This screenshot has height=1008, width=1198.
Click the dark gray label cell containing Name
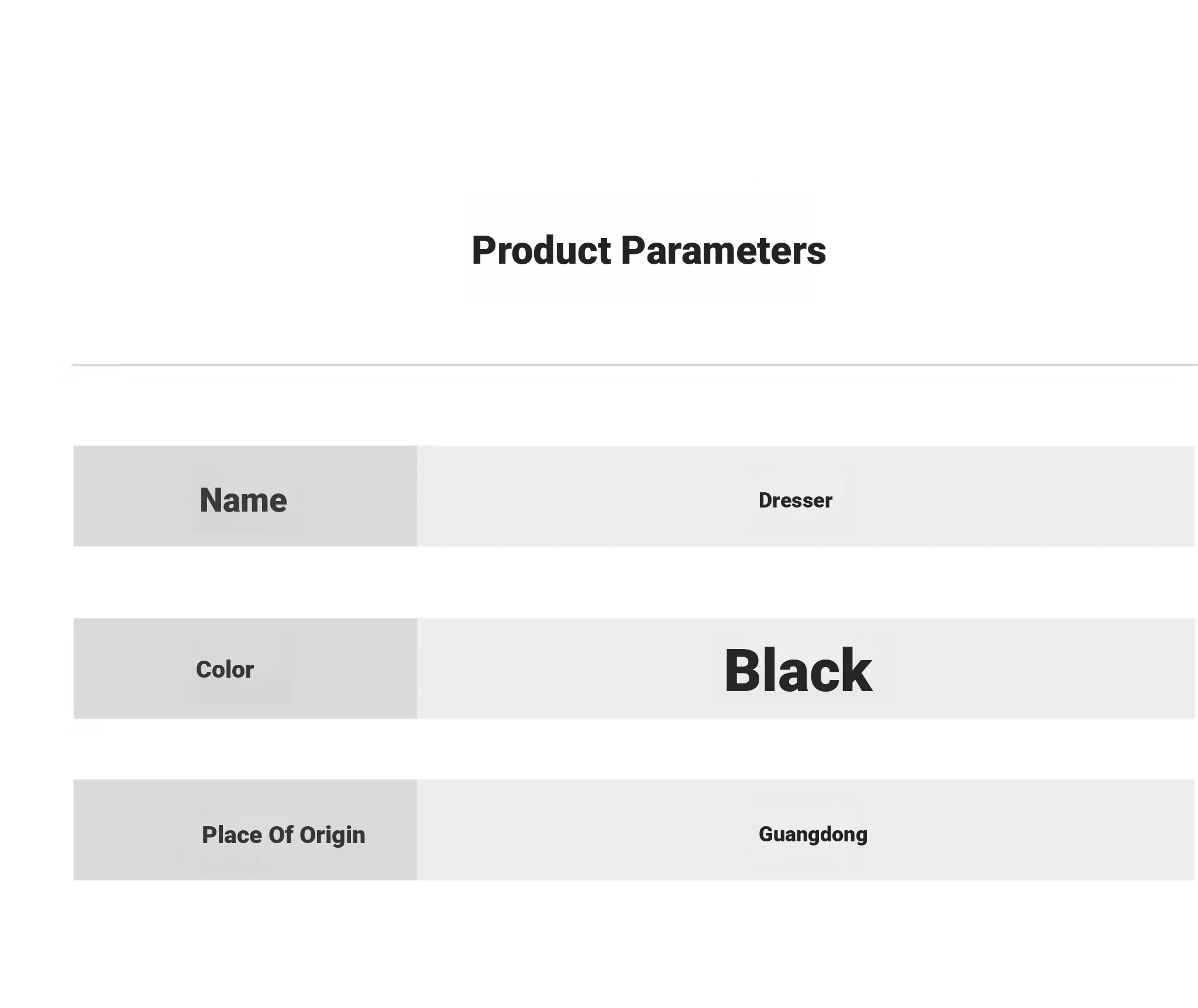[x=245, y=496]
